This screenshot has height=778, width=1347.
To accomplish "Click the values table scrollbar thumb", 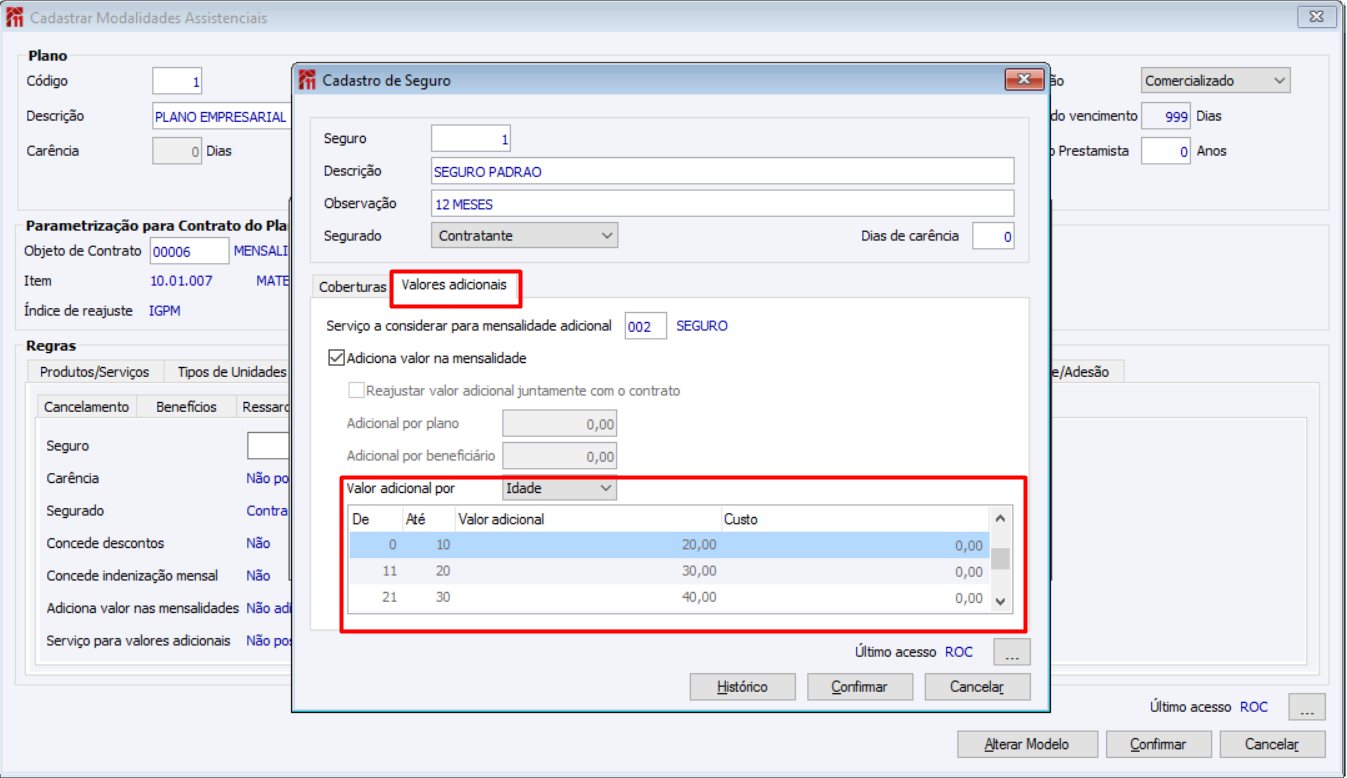I will [1000, 558].
